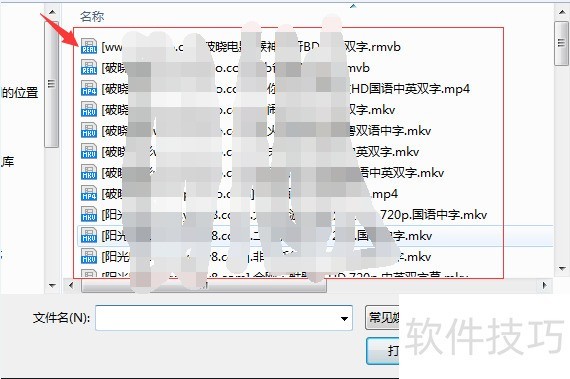570x379 pixels.
Task: Click the horizontal scrollbar thumb under file list
Action: (204, 286)
